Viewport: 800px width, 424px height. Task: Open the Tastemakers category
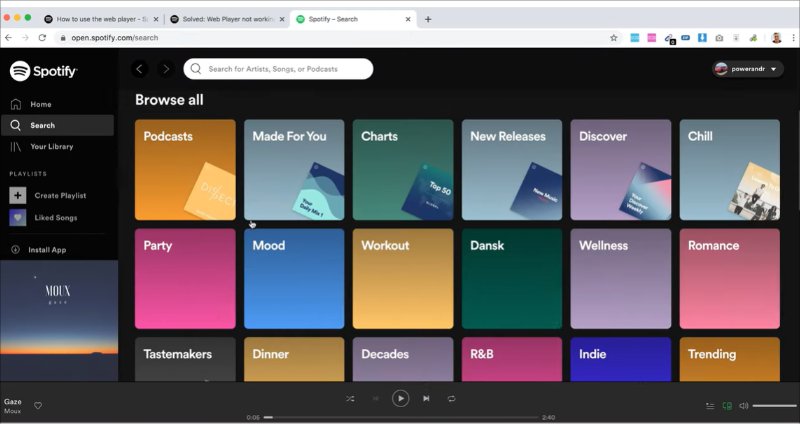pos(185,359)
